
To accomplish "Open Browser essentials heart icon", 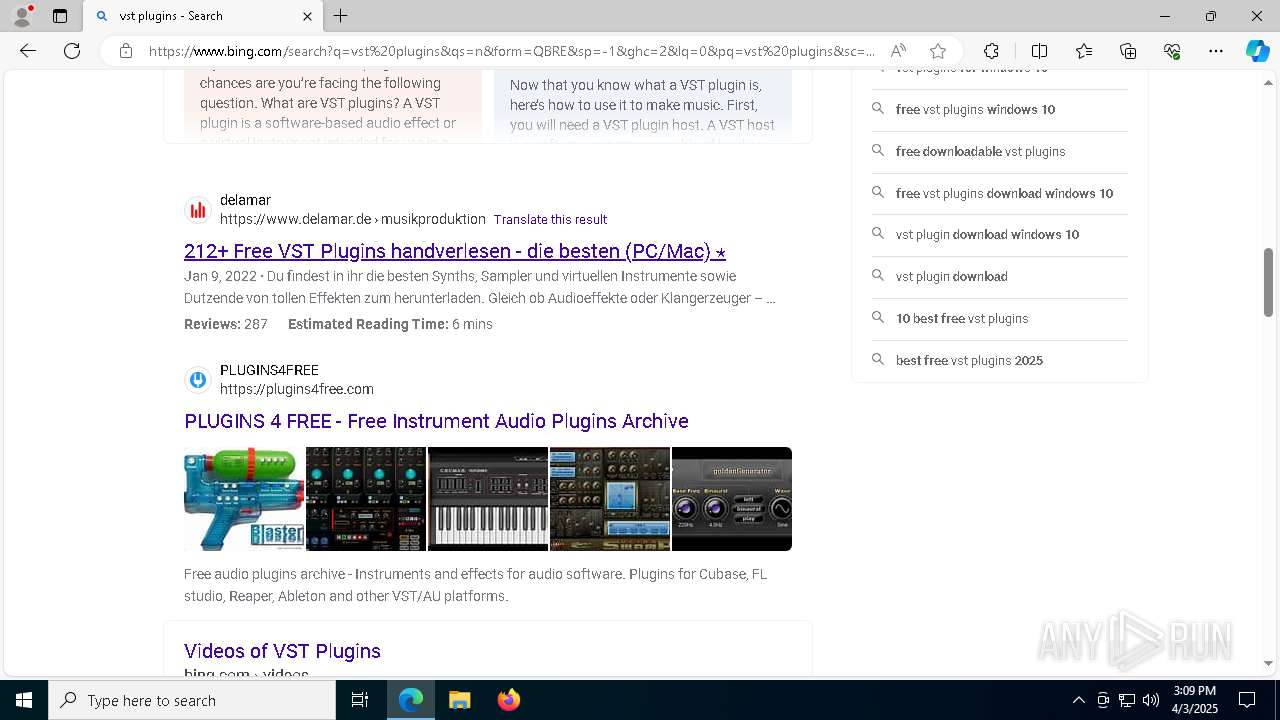I will [x=1172, y=51].
